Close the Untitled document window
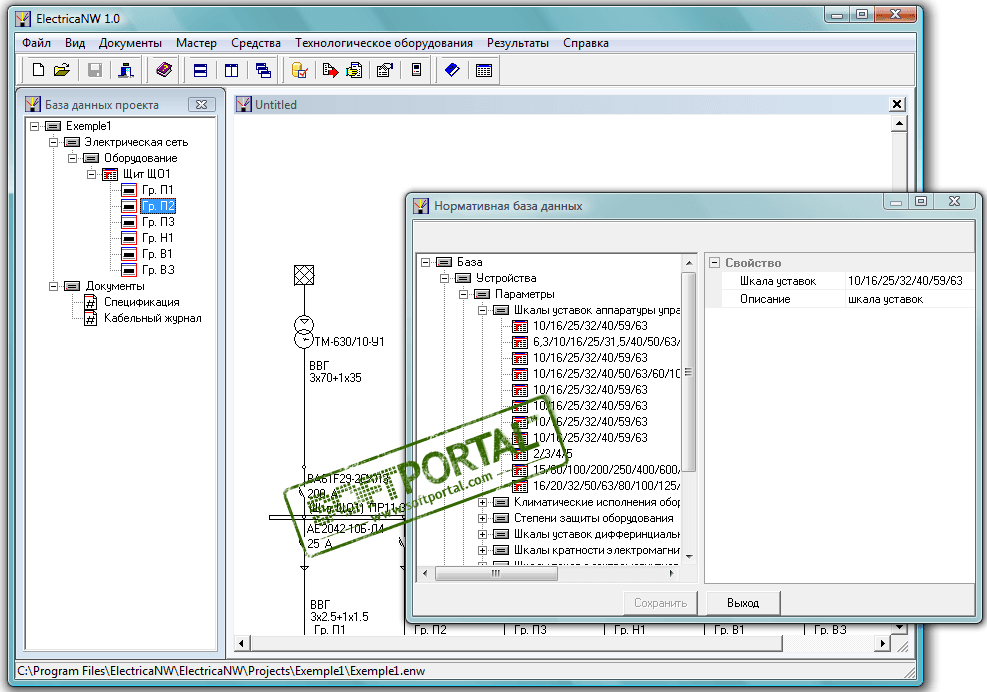This screenshot has width=987, height=692. click(897, 105)
